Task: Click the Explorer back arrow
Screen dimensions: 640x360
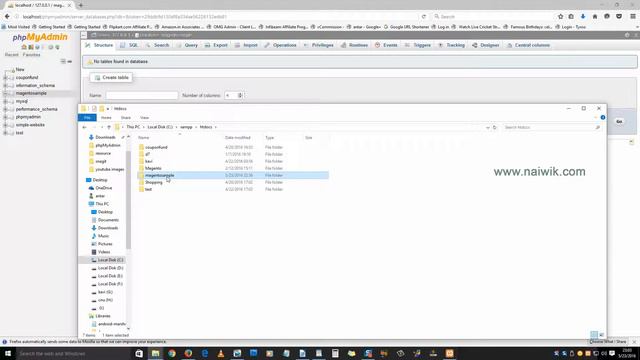Action: 84,127
